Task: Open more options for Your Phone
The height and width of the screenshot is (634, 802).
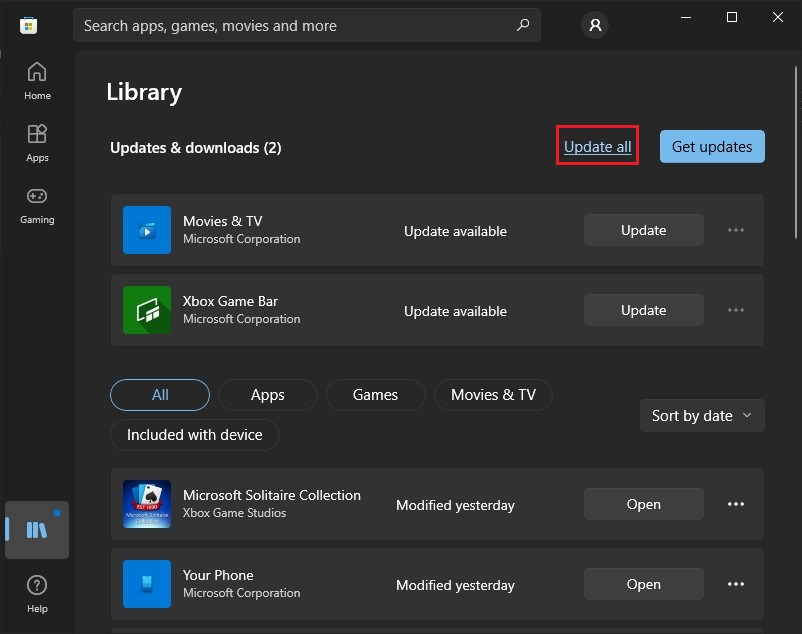Action: [x=736, y=584]
